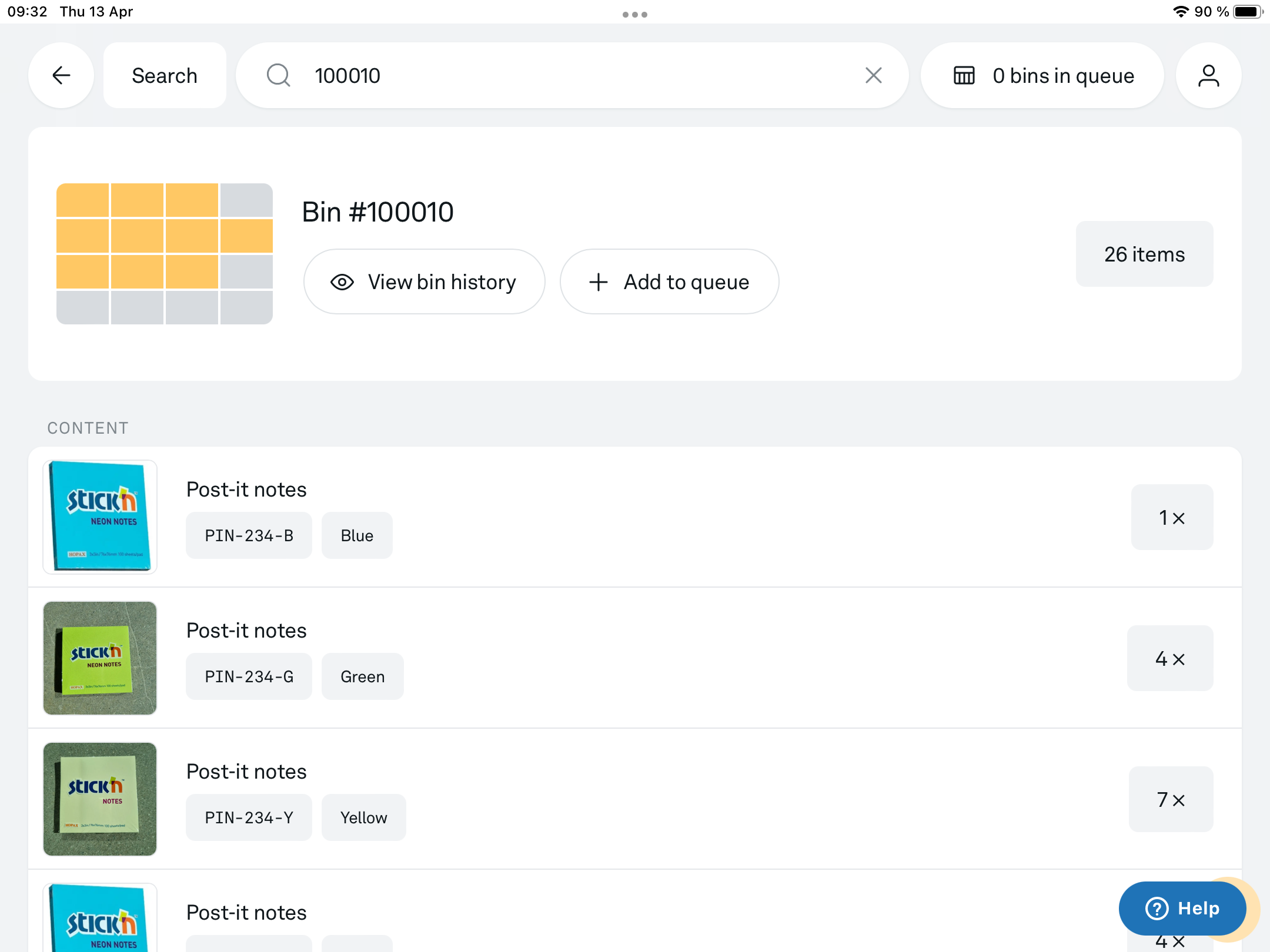Tap the Wi-Fi status icon

click(x=1181, y=12)
